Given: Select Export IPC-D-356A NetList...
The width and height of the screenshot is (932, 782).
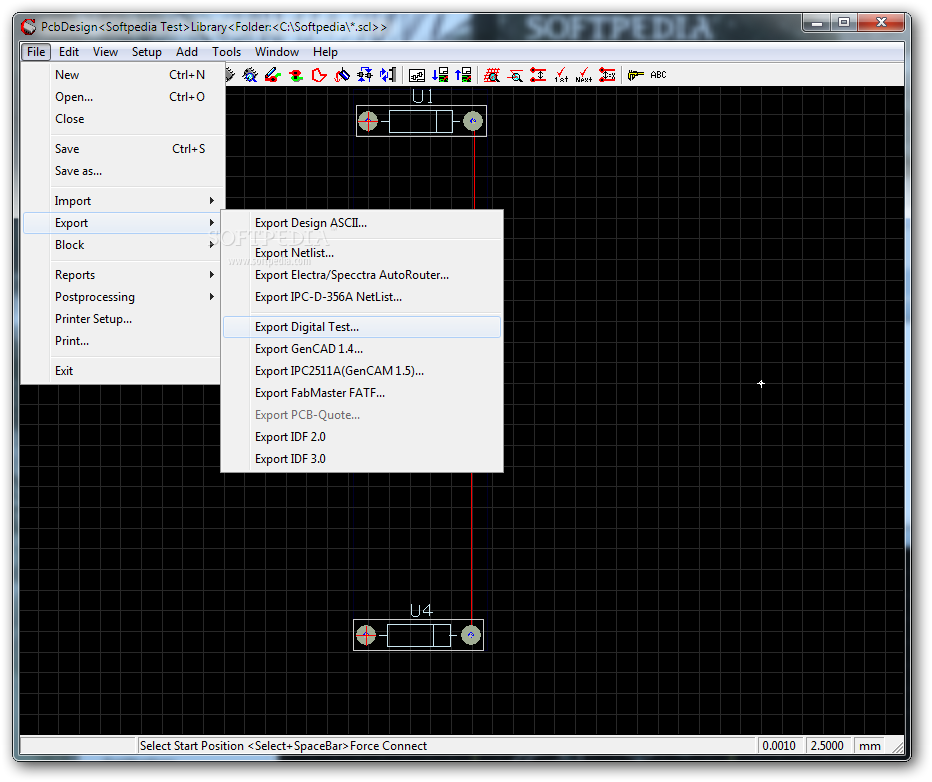Looking at the screenshot, I should click(362, 297).
